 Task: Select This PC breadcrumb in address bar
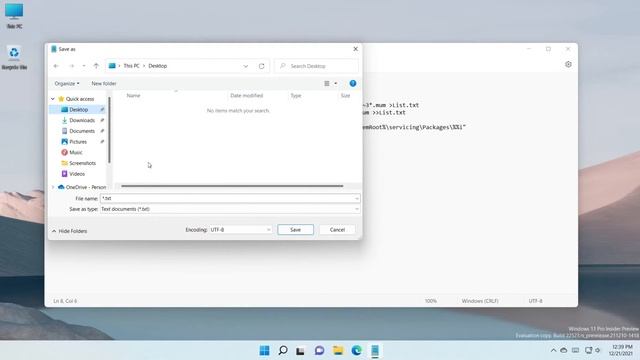click(x=131, y=66)
